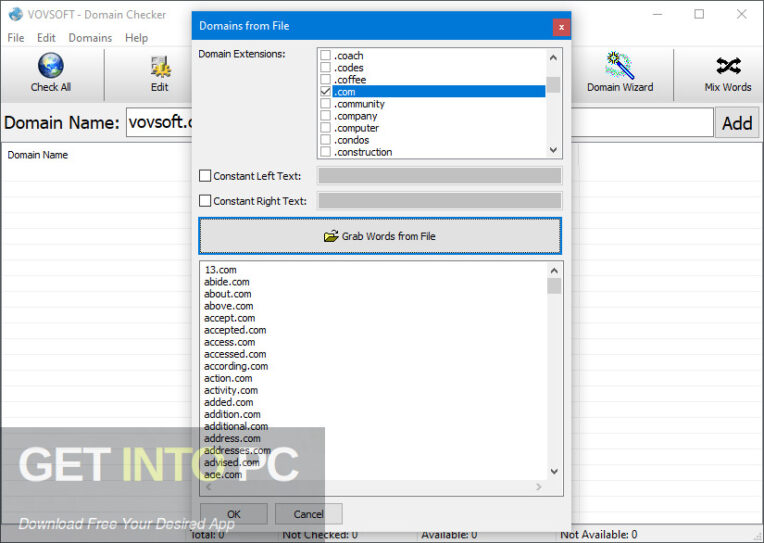
Task: Click scroll-down arrow of words list
Action: point(554,471)
